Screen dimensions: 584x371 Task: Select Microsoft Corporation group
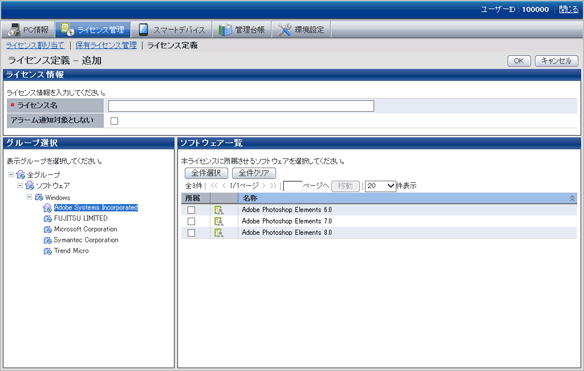86,229
